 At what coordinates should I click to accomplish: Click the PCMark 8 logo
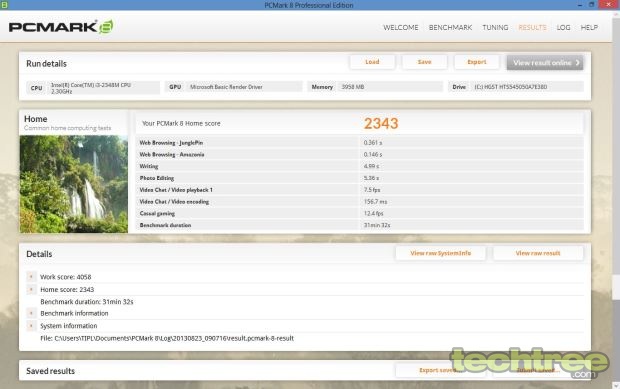pyautogui.click(x=61, y=27)
